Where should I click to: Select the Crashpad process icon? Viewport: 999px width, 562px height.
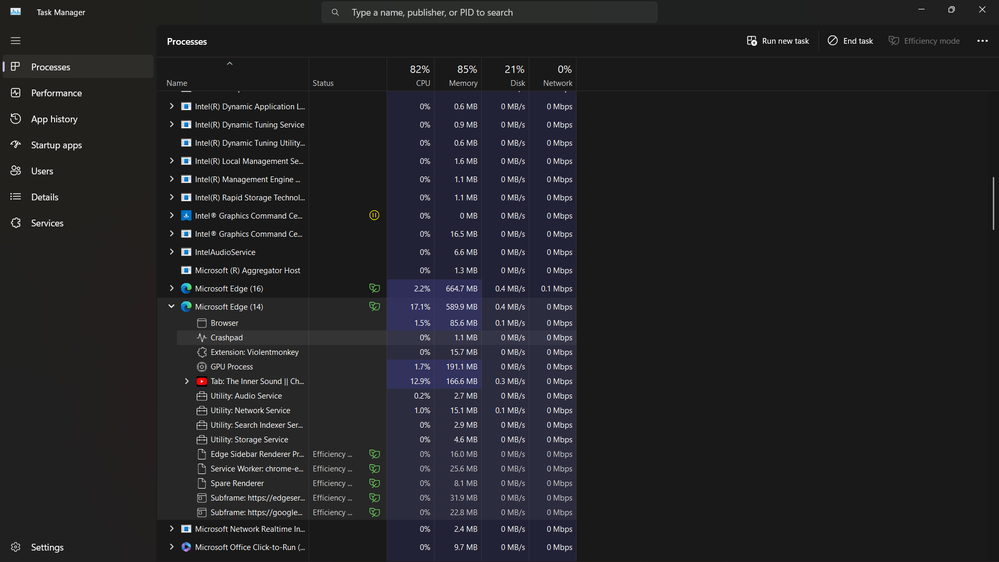[201, 338]
